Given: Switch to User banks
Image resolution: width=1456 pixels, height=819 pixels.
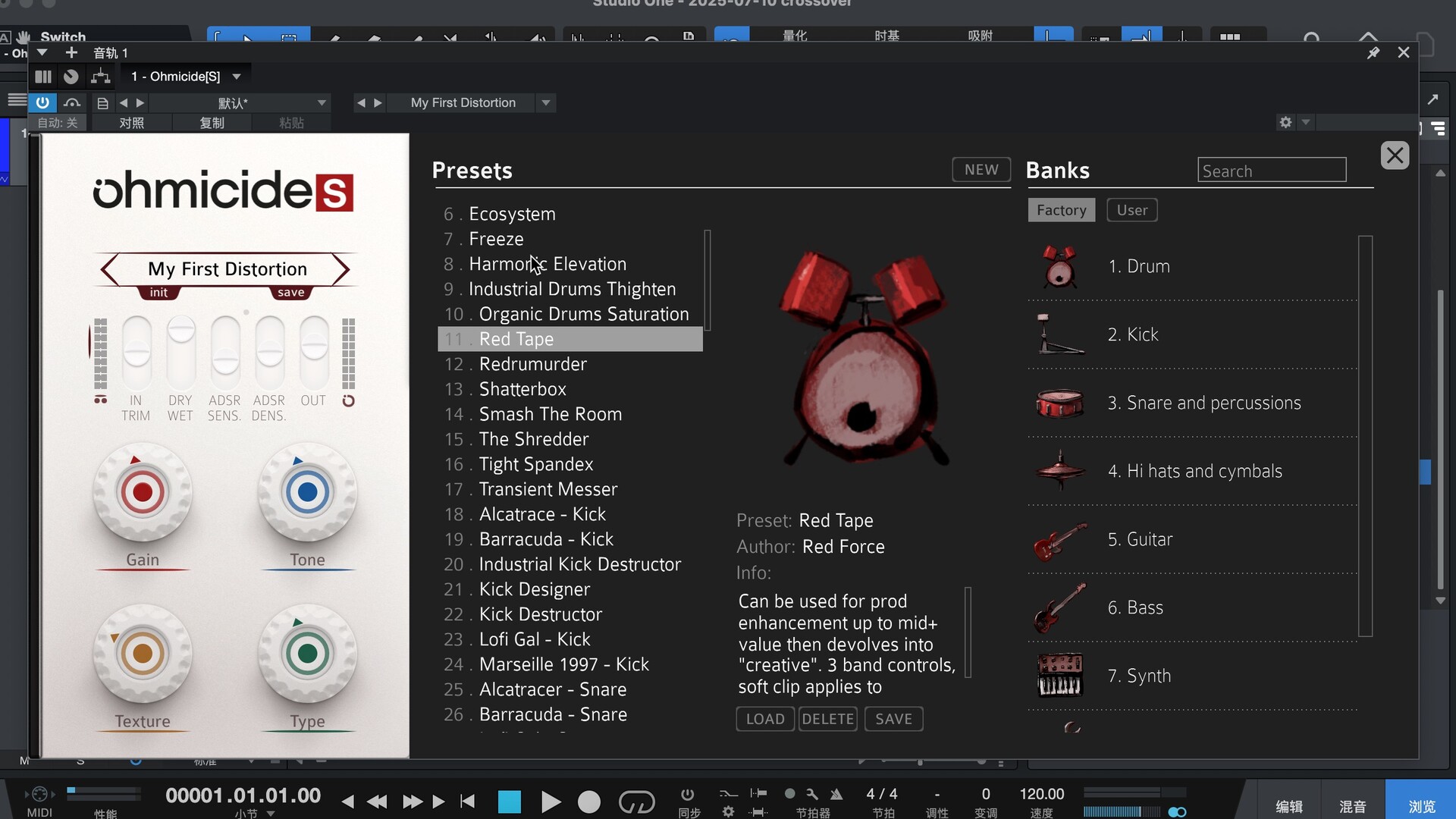Looking at the screenshot, I should [x=1131, y=210].
